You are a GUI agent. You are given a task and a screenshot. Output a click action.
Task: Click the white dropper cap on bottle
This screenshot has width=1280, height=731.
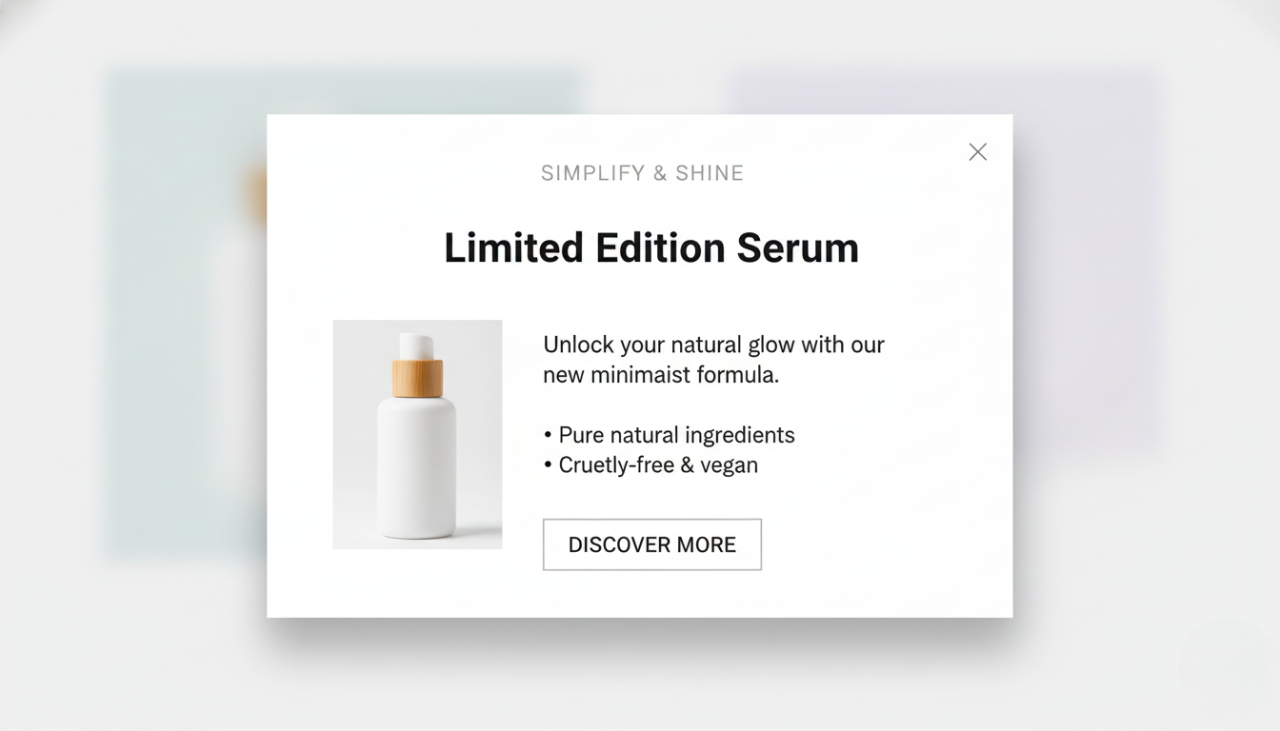tap(417, 346)
